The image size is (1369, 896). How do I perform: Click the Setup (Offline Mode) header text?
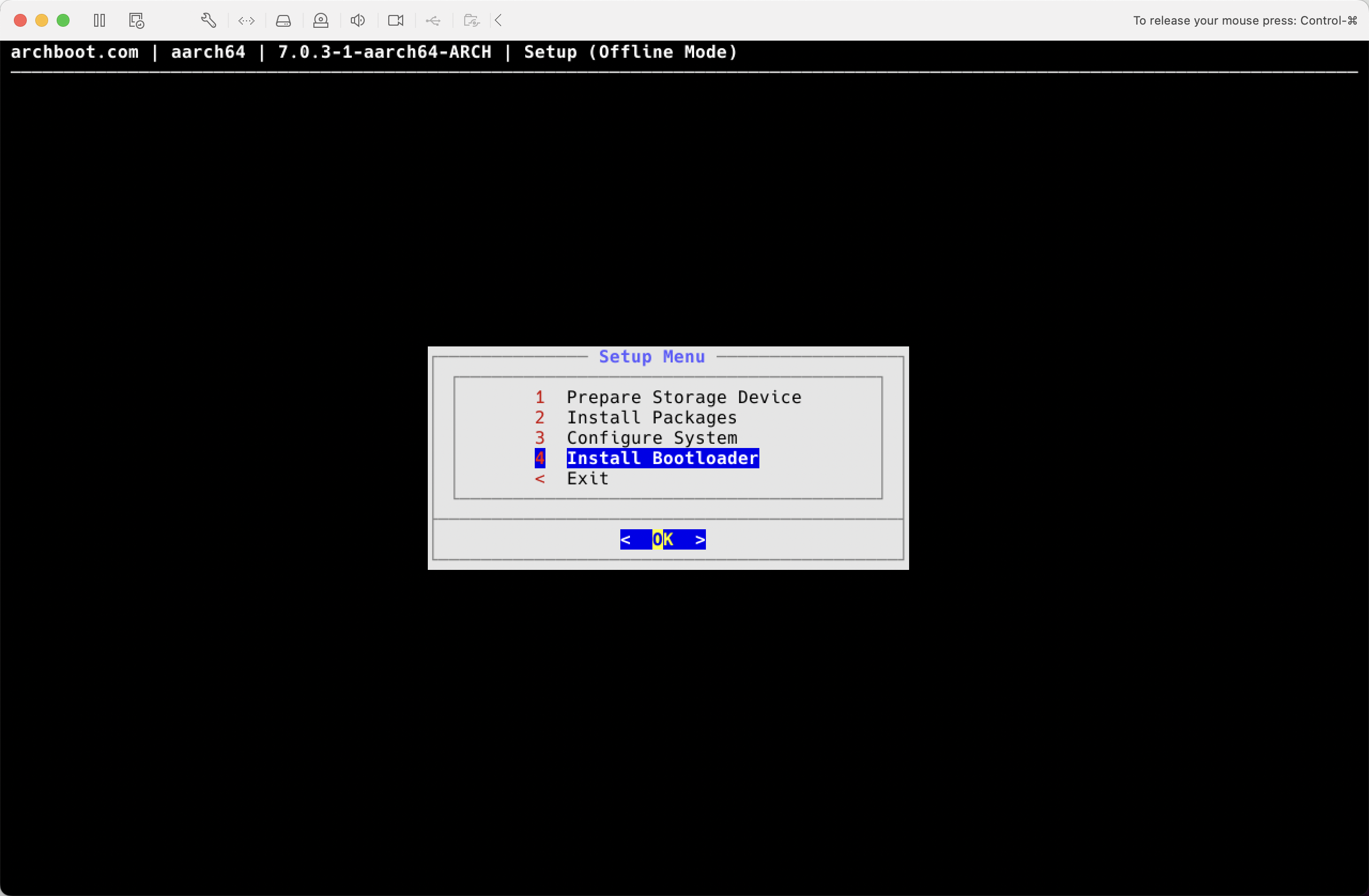(630, 52)
